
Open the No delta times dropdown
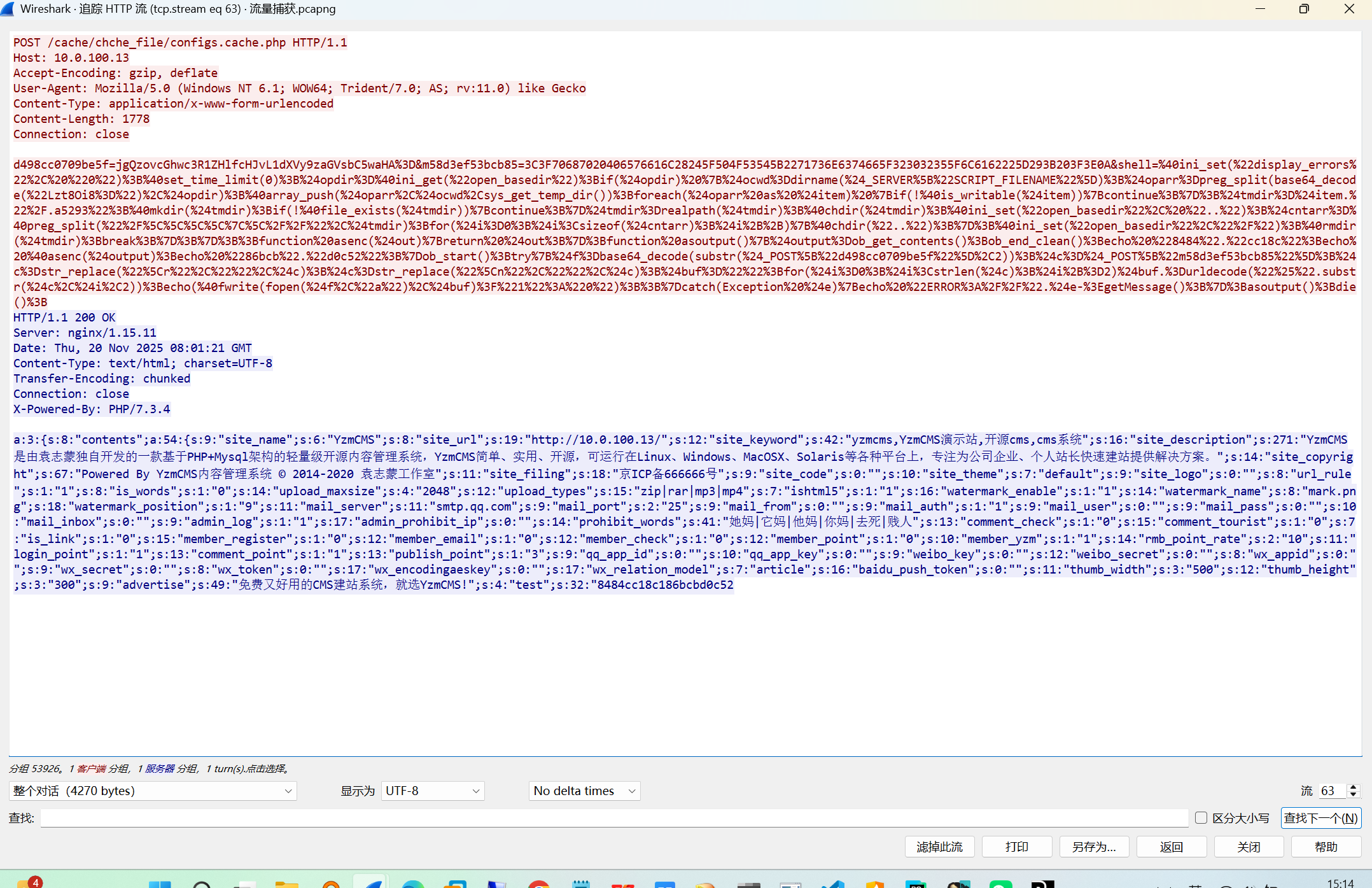[x=584, y=791]
